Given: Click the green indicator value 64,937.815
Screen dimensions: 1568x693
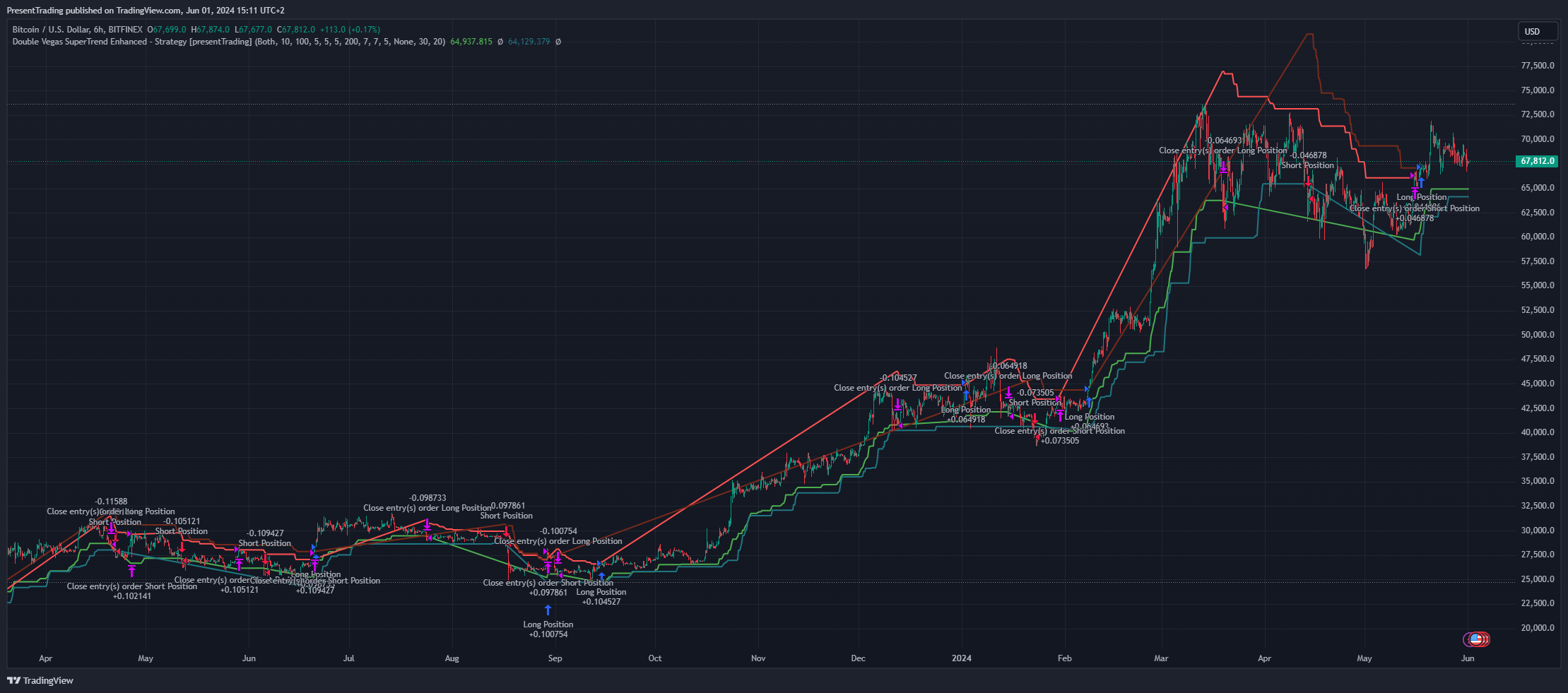Looking at the screenshot, I should (471, 42).
